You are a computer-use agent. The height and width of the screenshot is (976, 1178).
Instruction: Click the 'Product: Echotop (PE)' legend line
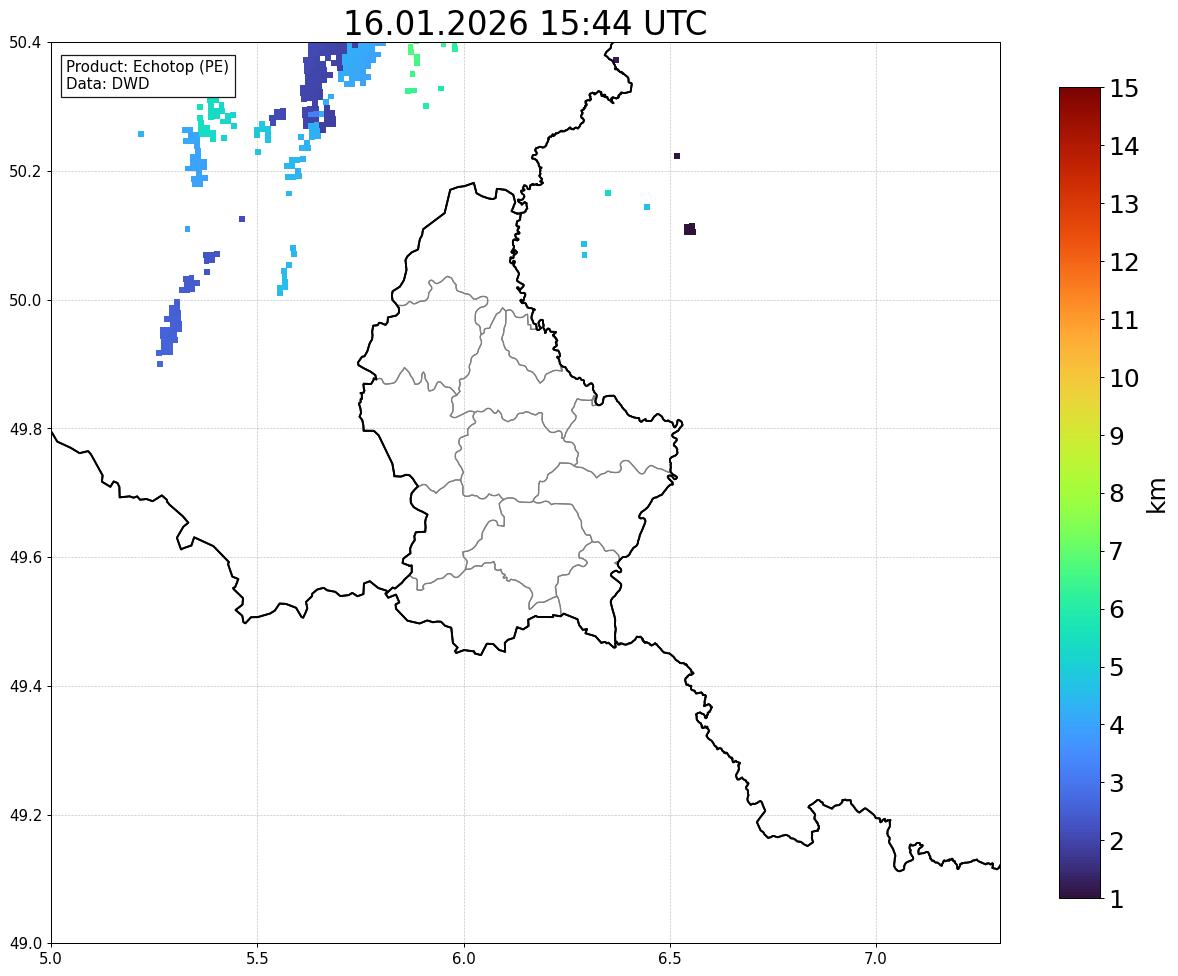click(x=147, y=67)
